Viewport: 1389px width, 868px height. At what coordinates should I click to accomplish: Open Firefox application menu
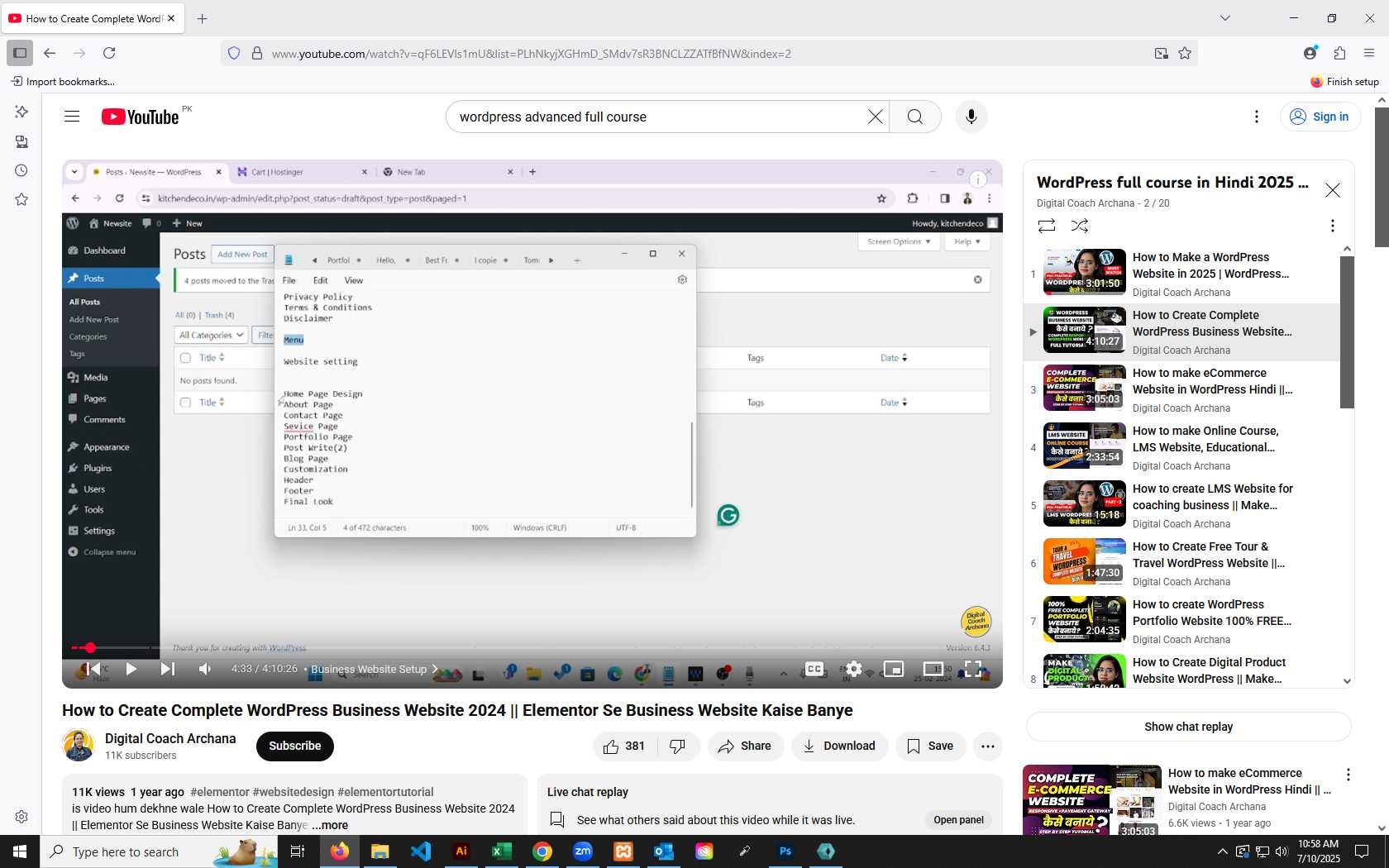coord(1369,53)
